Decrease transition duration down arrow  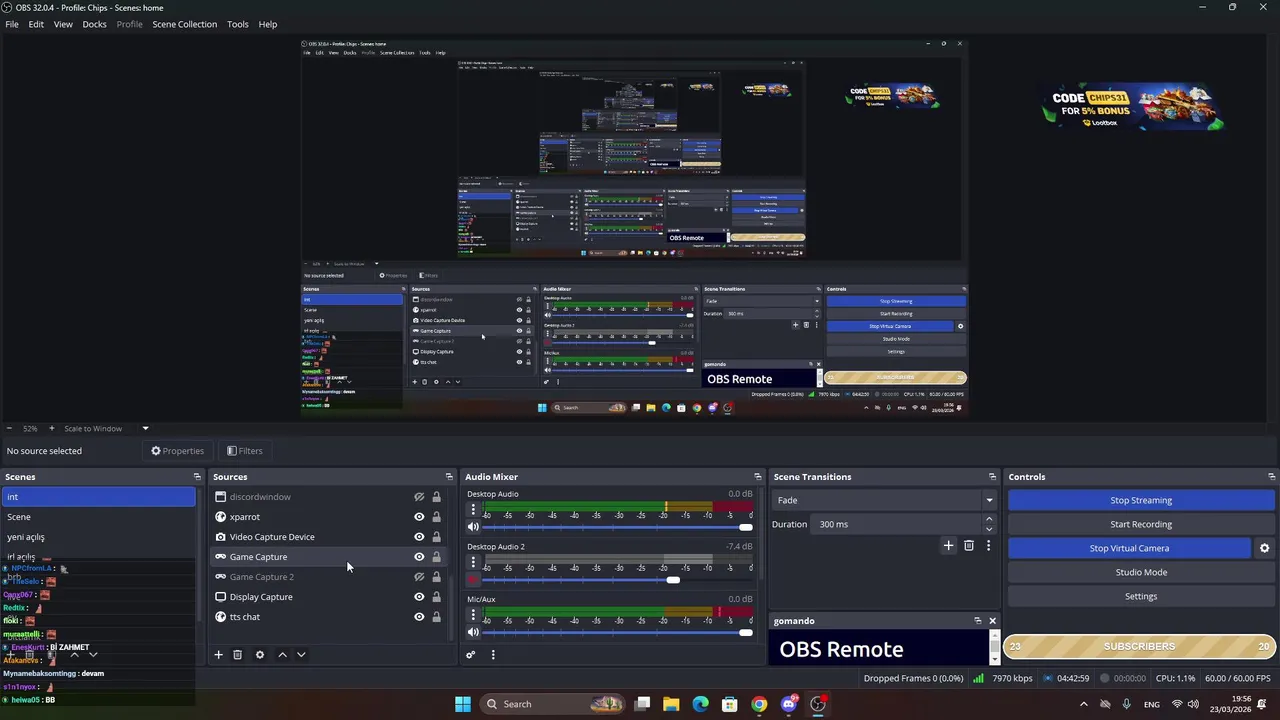[x=989, y=529]
